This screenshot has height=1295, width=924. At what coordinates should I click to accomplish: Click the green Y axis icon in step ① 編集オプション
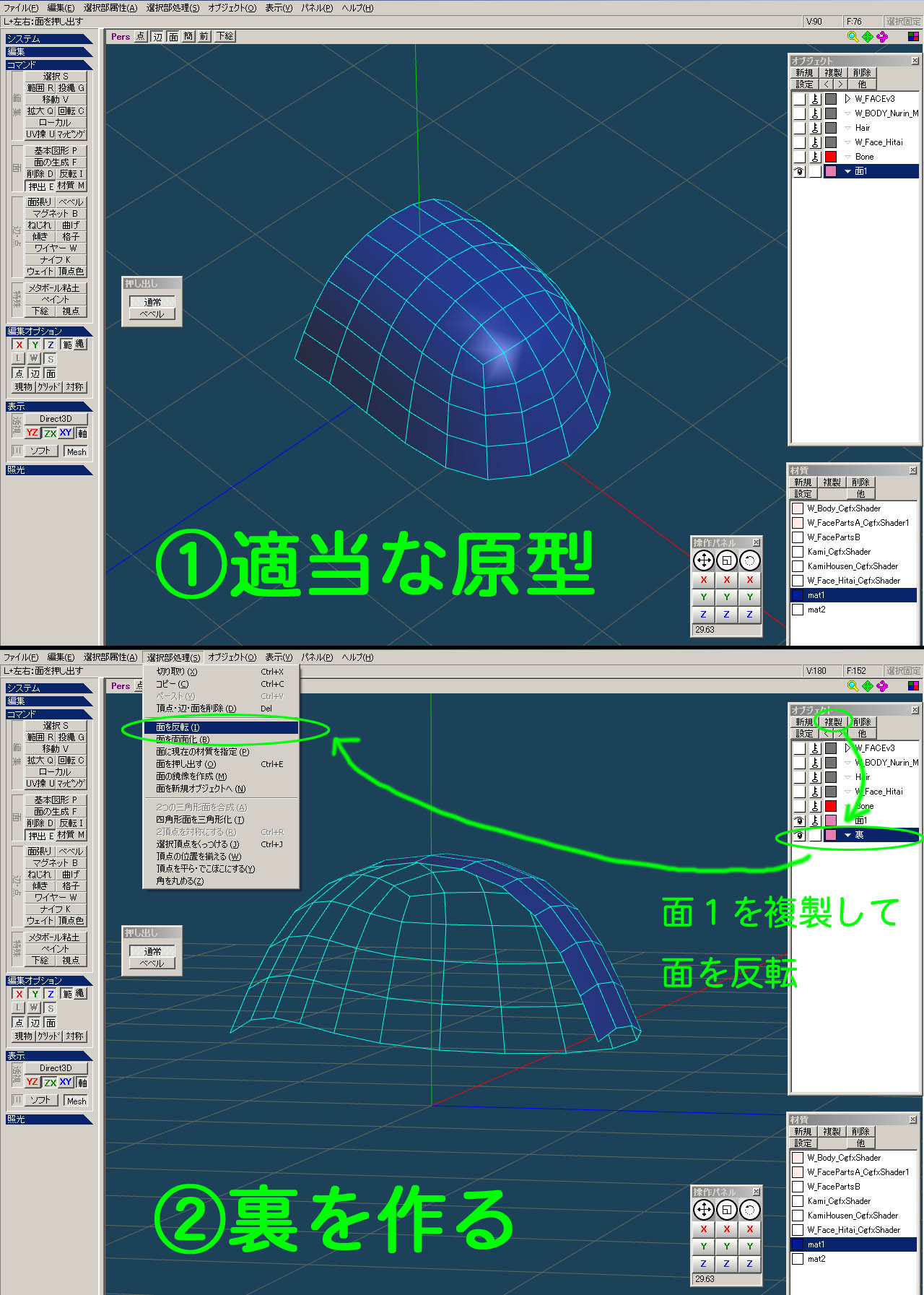[35, 345]
